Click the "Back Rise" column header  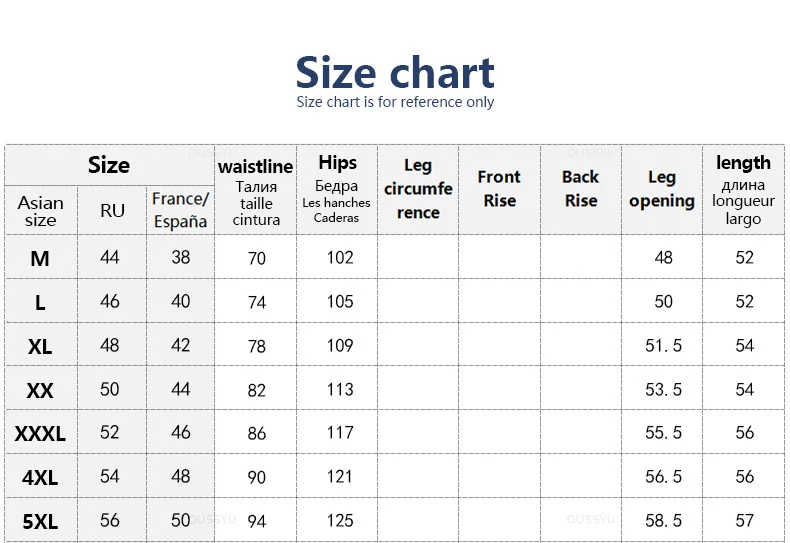[580, 189]
